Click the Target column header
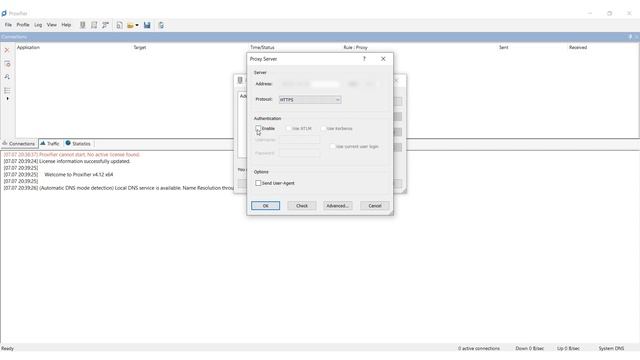 tap(140, 47)
